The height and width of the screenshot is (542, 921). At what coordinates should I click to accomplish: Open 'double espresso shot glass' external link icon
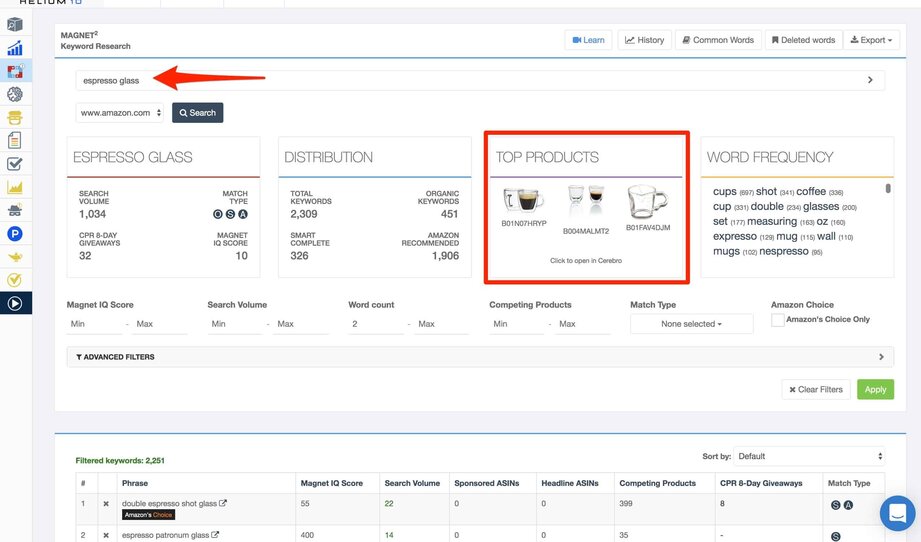tap(223, 503)
